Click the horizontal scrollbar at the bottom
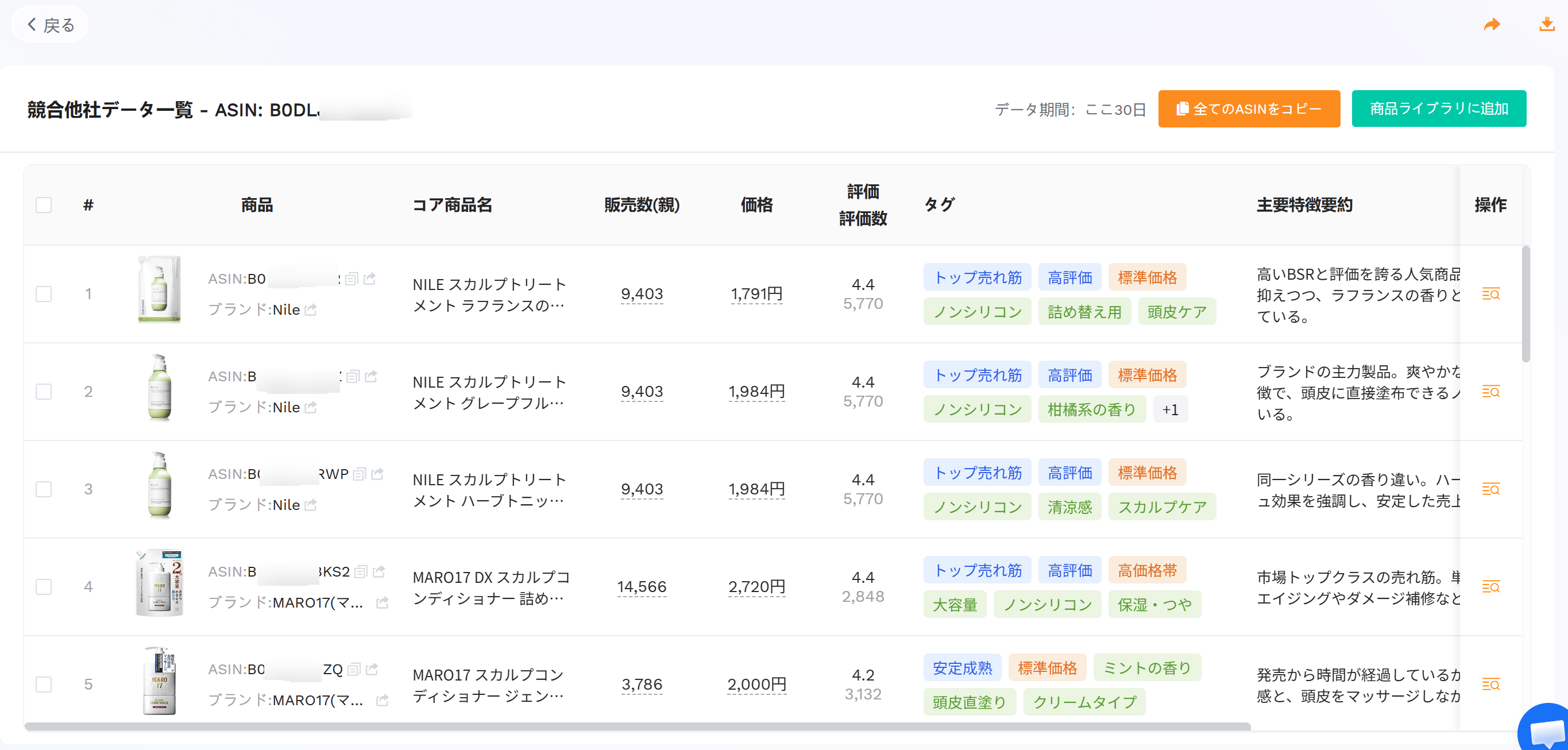 [638, 726]
